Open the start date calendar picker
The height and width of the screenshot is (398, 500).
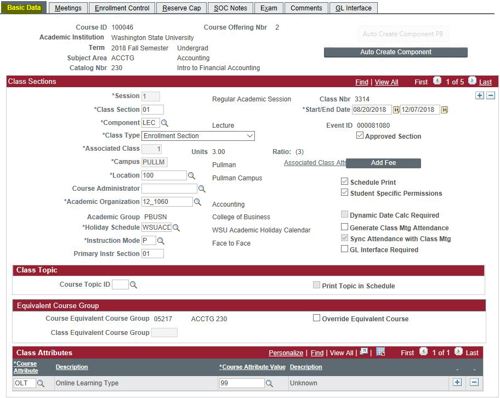tap(396, 110)
